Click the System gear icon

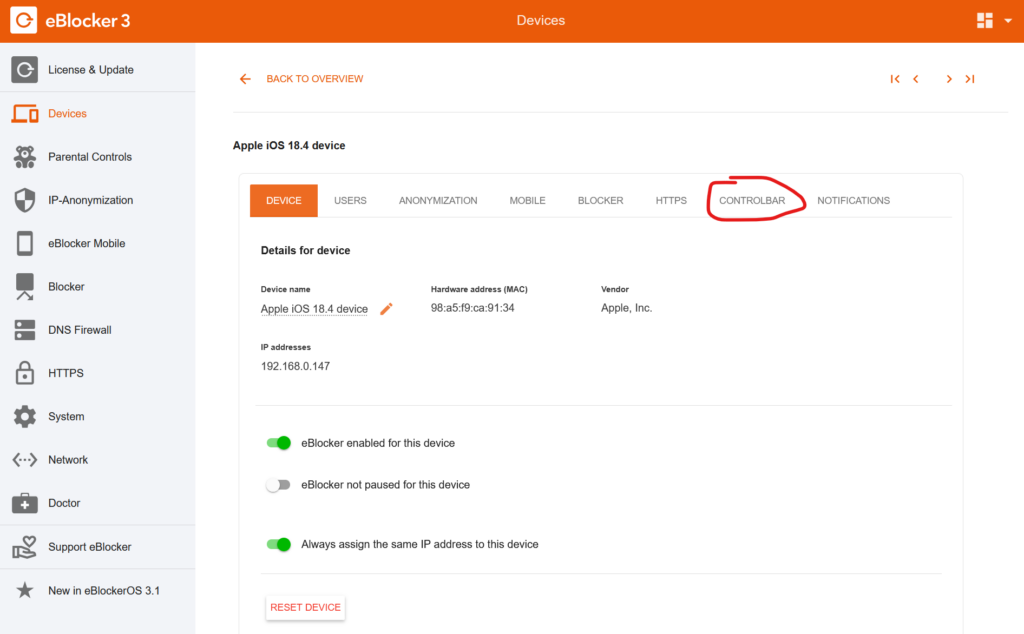click(x=25, y=417)
